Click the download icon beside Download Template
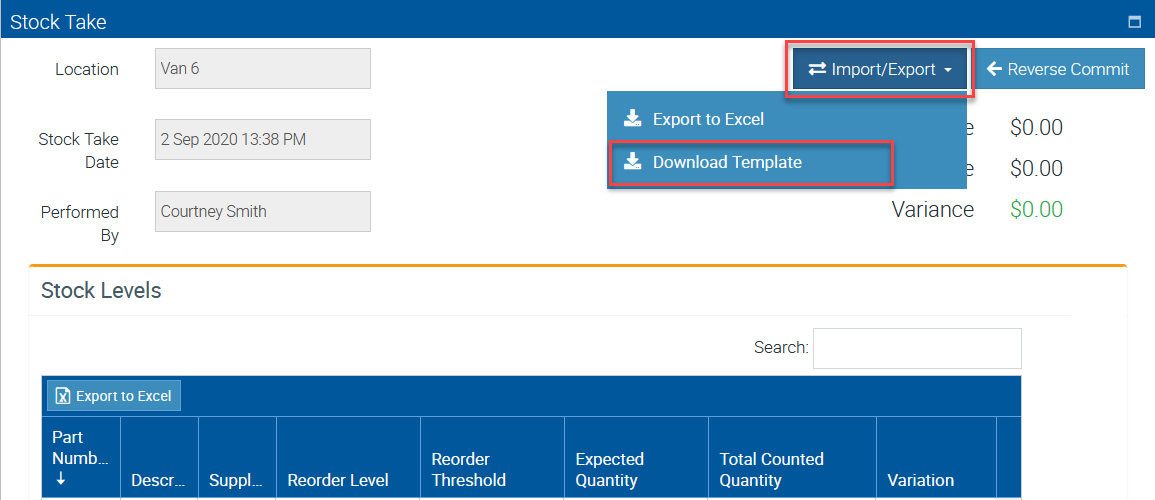Viewport: 1155px width, 500px height. [632, 162]
